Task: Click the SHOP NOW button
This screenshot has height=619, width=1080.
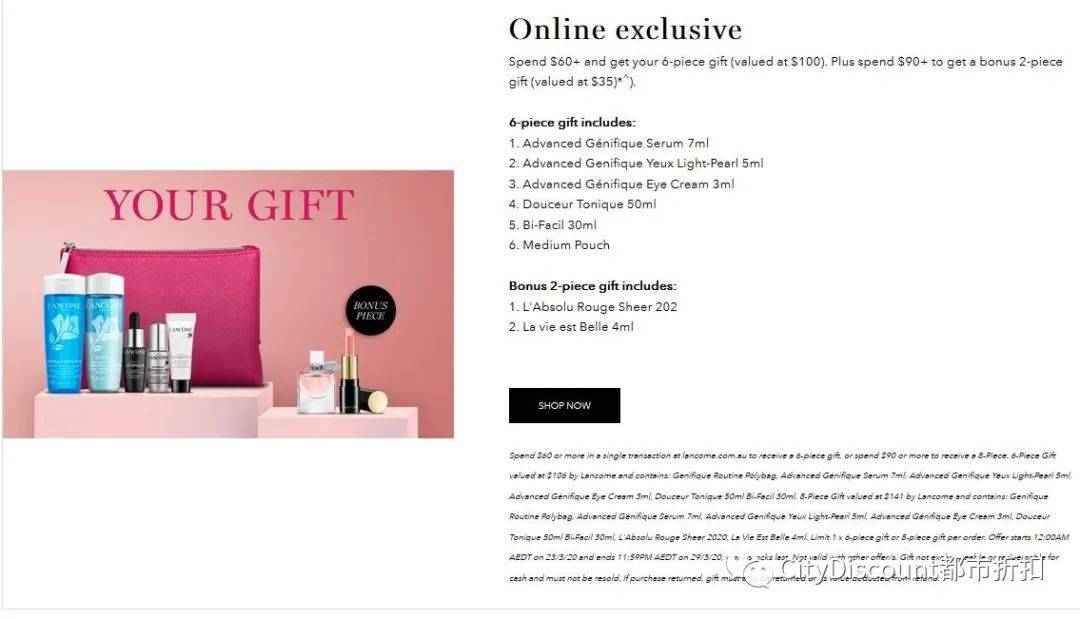Action: [x=564, y=406]
